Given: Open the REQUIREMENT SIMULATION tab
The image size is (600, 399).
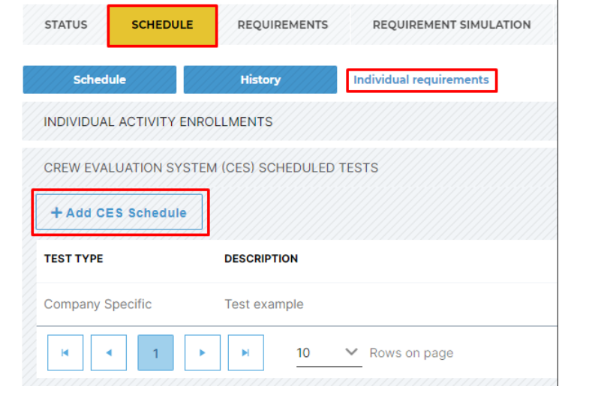Looking at the screenshot, I should pos(452,25).
